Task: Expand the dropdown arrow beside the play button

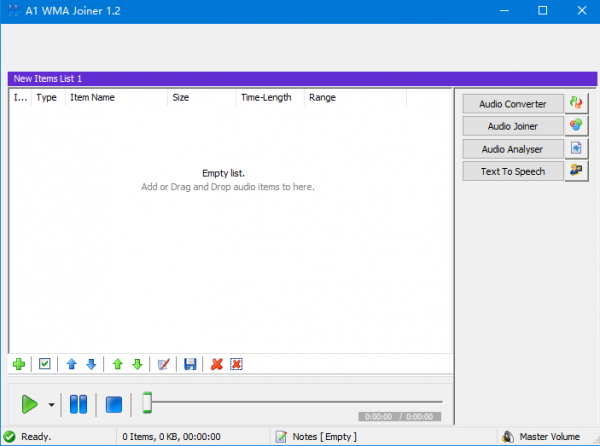Action: [51, 405]
